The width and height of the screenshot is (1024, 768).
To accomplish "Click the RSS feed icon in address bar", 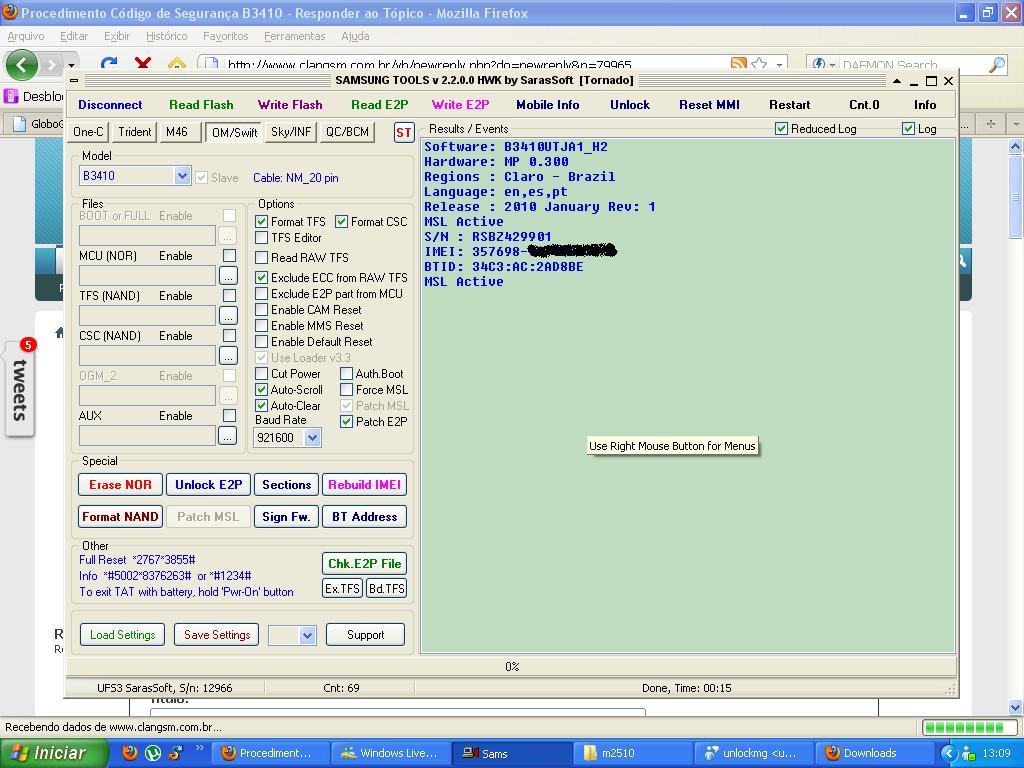I will pos(739,64).
